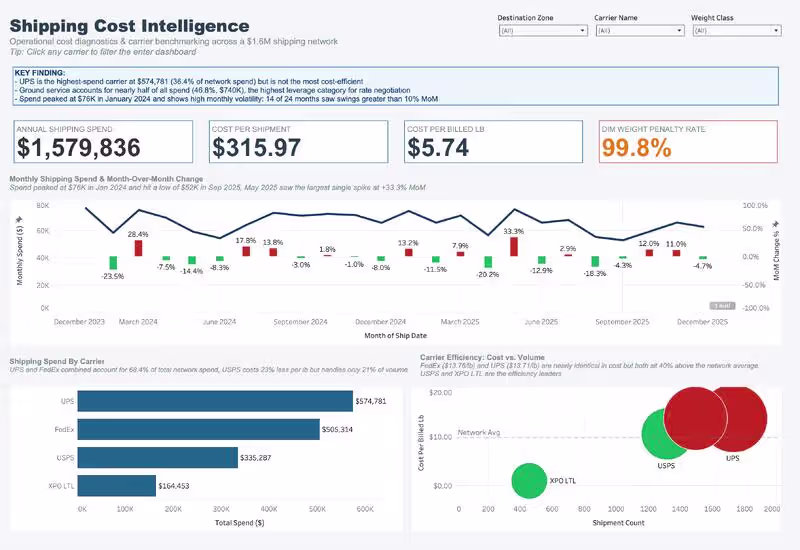
Task: Click the green -20.2% MoM bar
Action: click(488, 262)
